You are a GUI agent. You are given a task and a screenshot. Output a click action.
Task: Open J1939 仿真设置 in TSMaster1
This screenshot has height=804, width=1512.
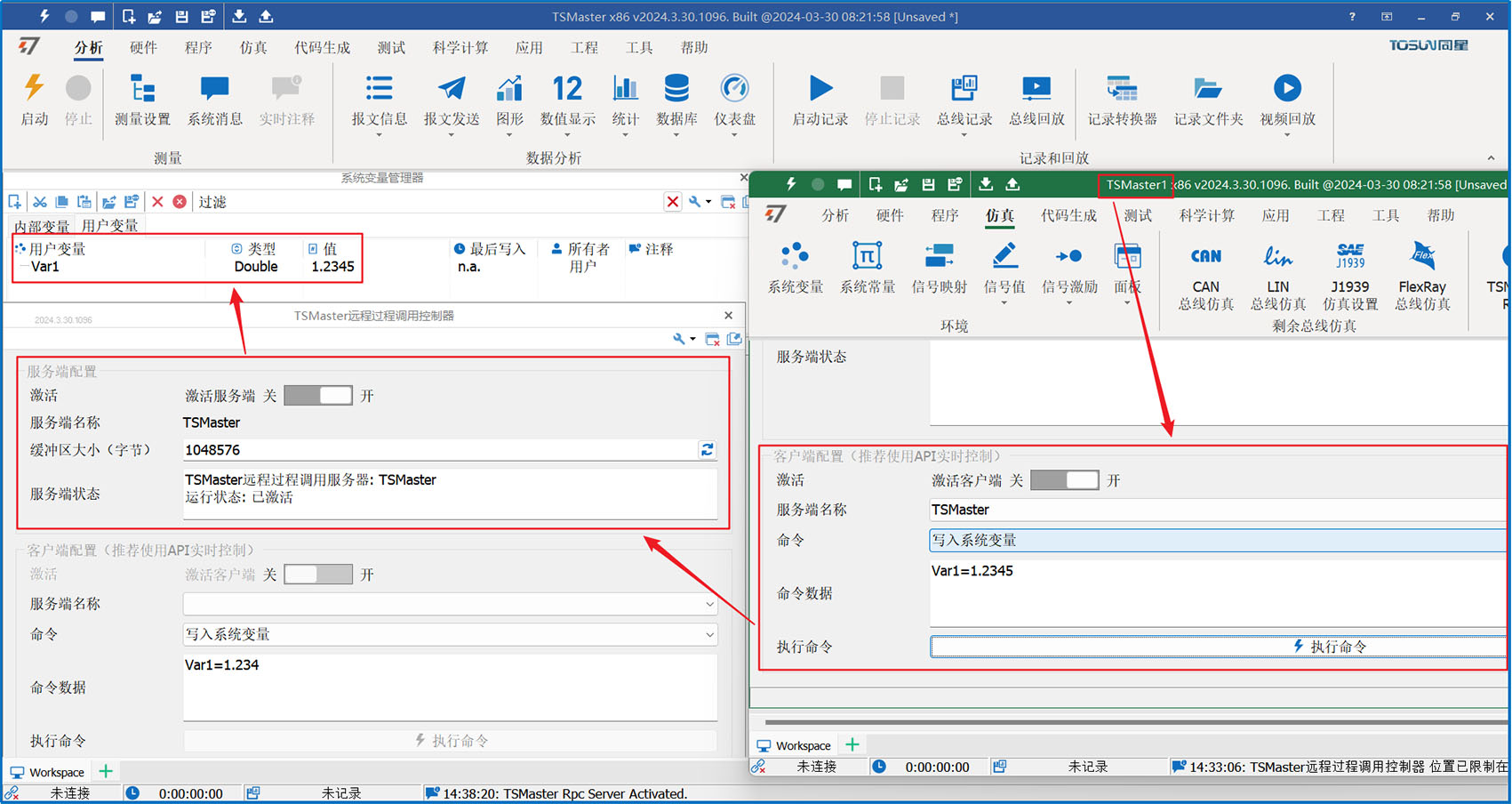(x=1350, y=277)
